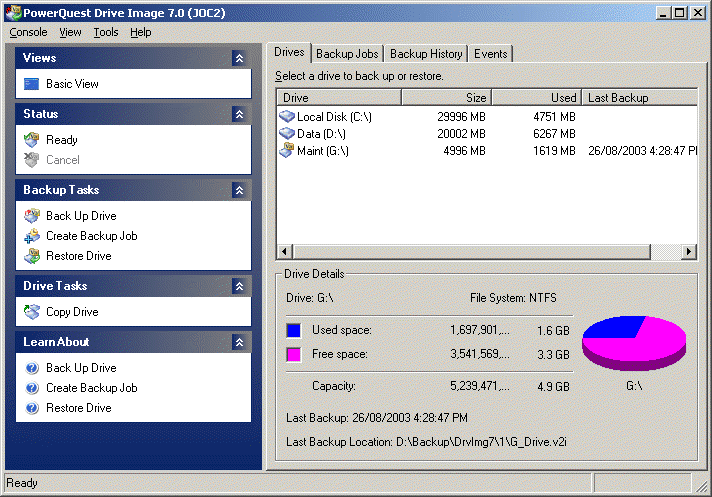Screen dimensions: 712x497
Task: Click the Maint (G:\) drive icon
Action: [x=288, y=151]
